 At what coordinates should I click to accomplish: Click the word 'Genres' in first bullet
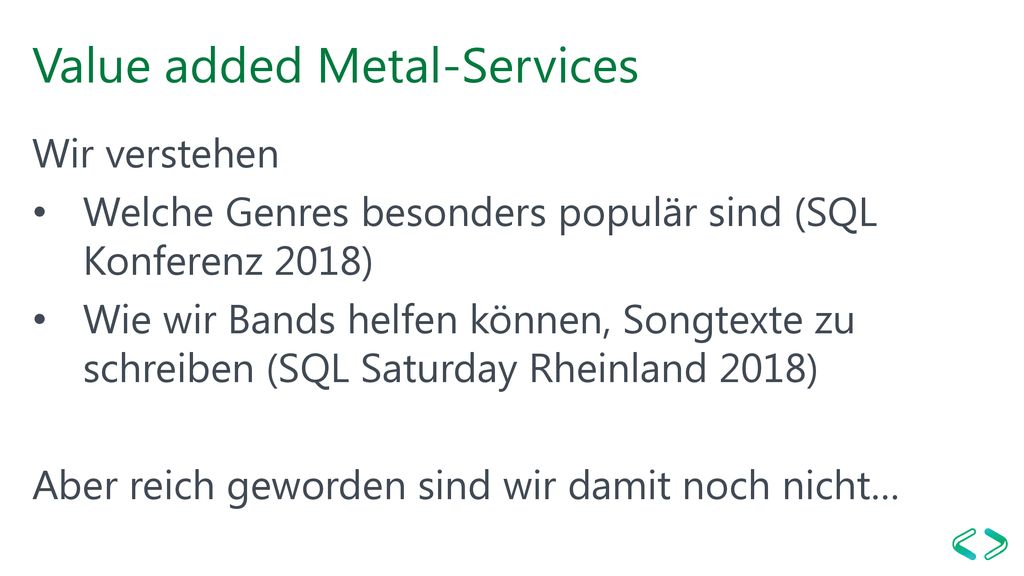click(x=287, y=214)
